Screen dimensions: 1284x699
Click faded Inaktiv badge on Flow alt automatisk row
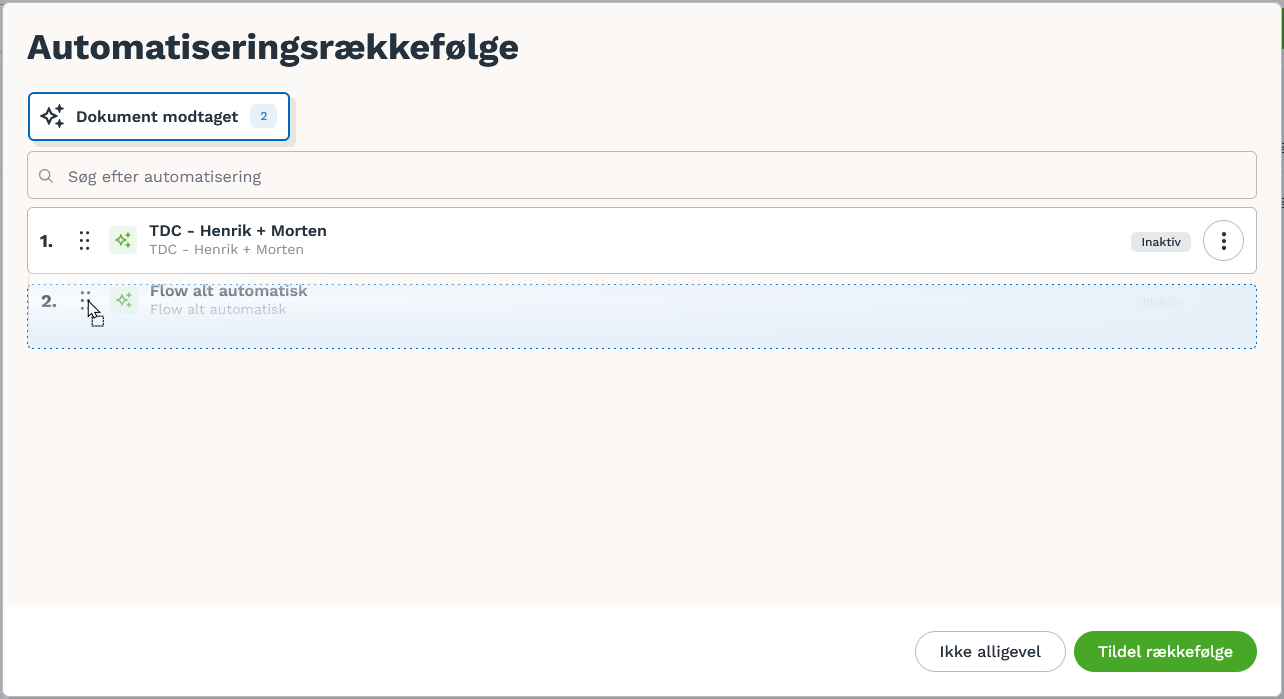click(x=1161, y=301)
